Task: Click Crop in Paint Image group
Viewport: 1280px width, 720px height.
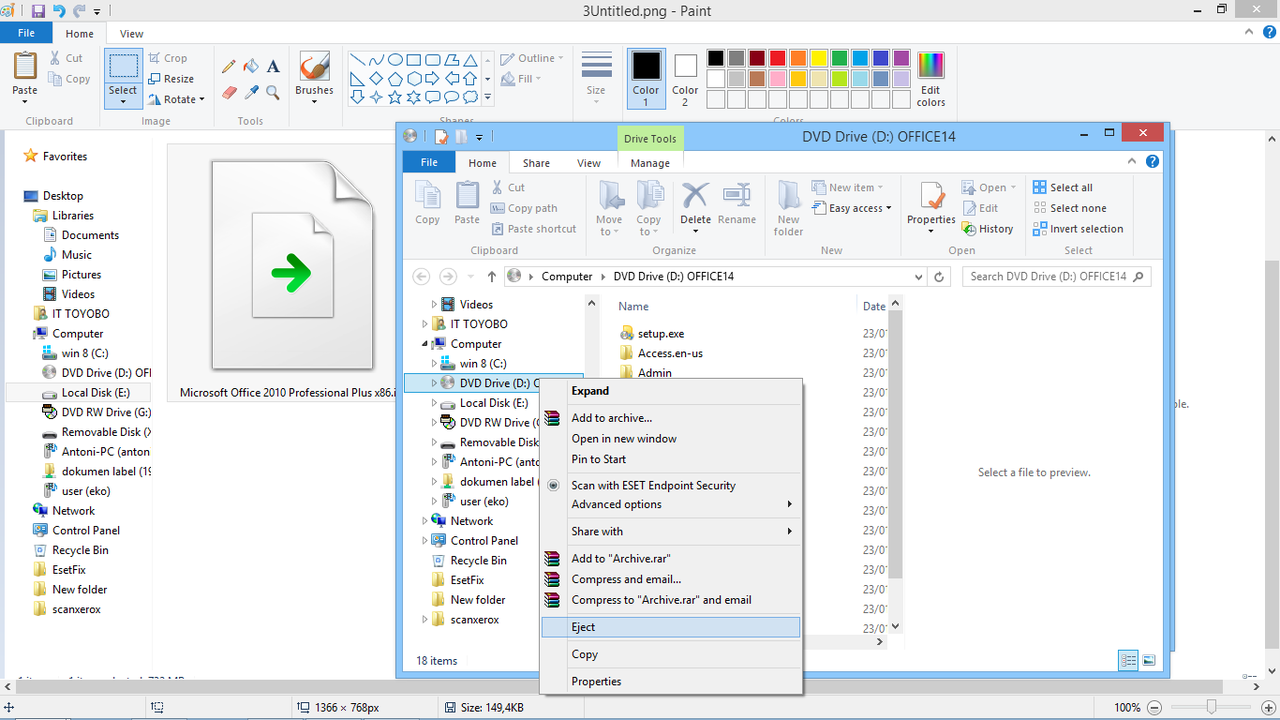Action: click(x=168, y=58)
